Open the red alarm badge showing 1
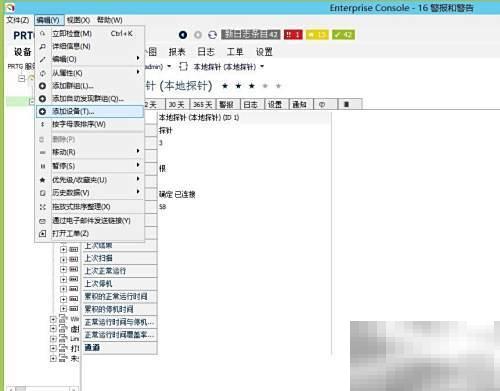 [293, 35]
